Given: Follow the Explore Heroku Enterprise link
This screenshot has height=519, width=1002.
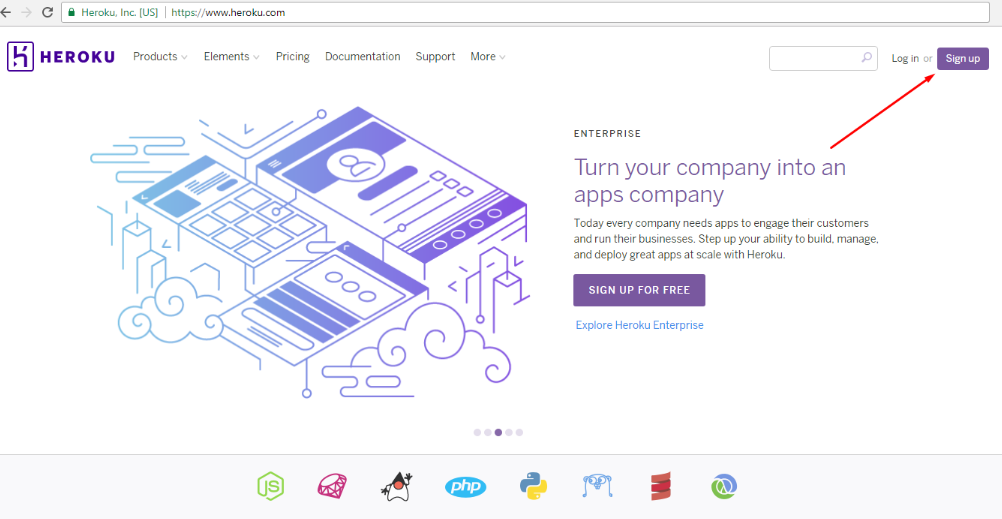Looking at the screenshot, I should [x=640, y=325].
